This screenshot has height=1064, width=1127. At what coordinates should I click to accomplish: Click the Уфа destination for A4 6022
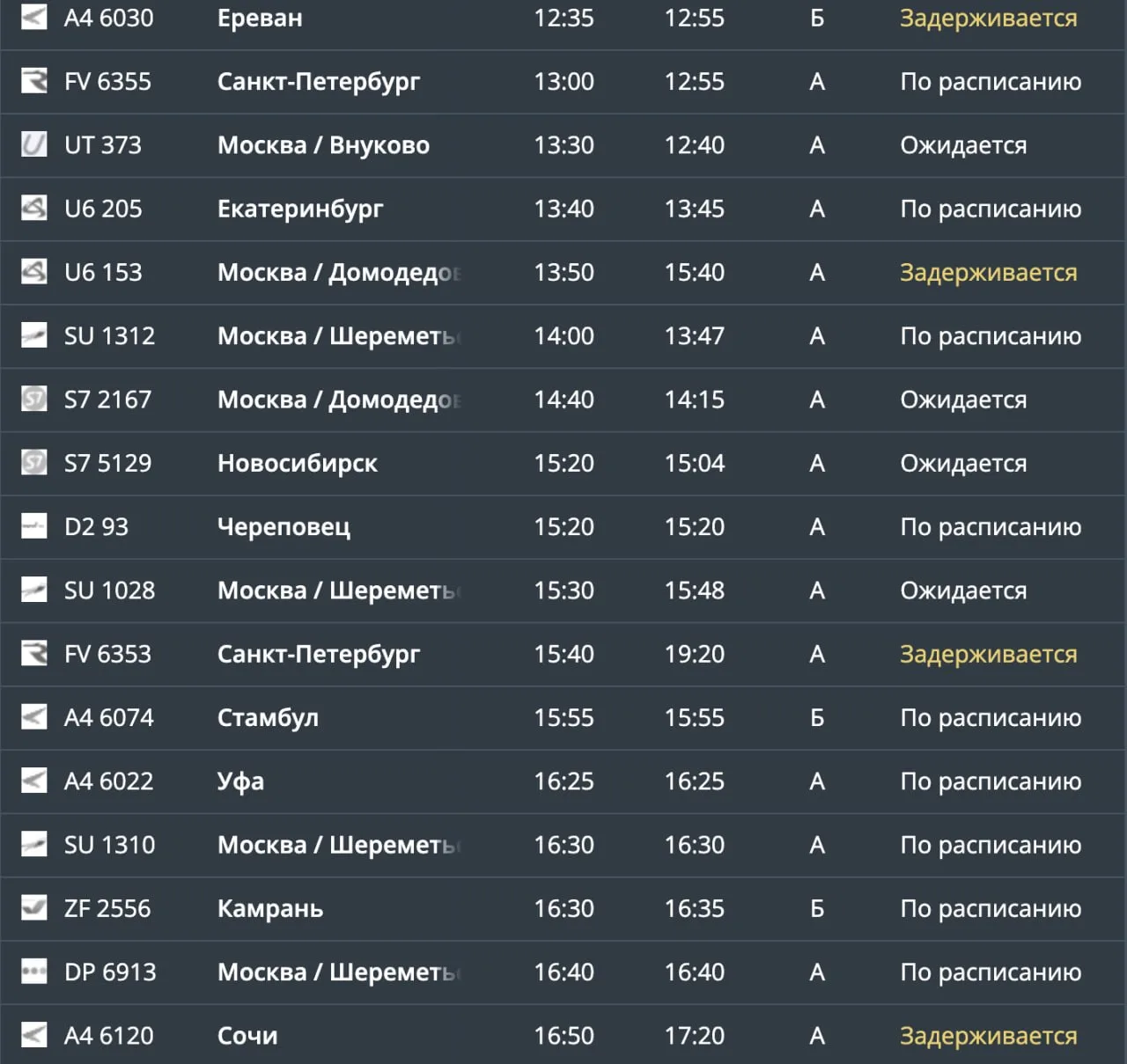coord(240,781)
